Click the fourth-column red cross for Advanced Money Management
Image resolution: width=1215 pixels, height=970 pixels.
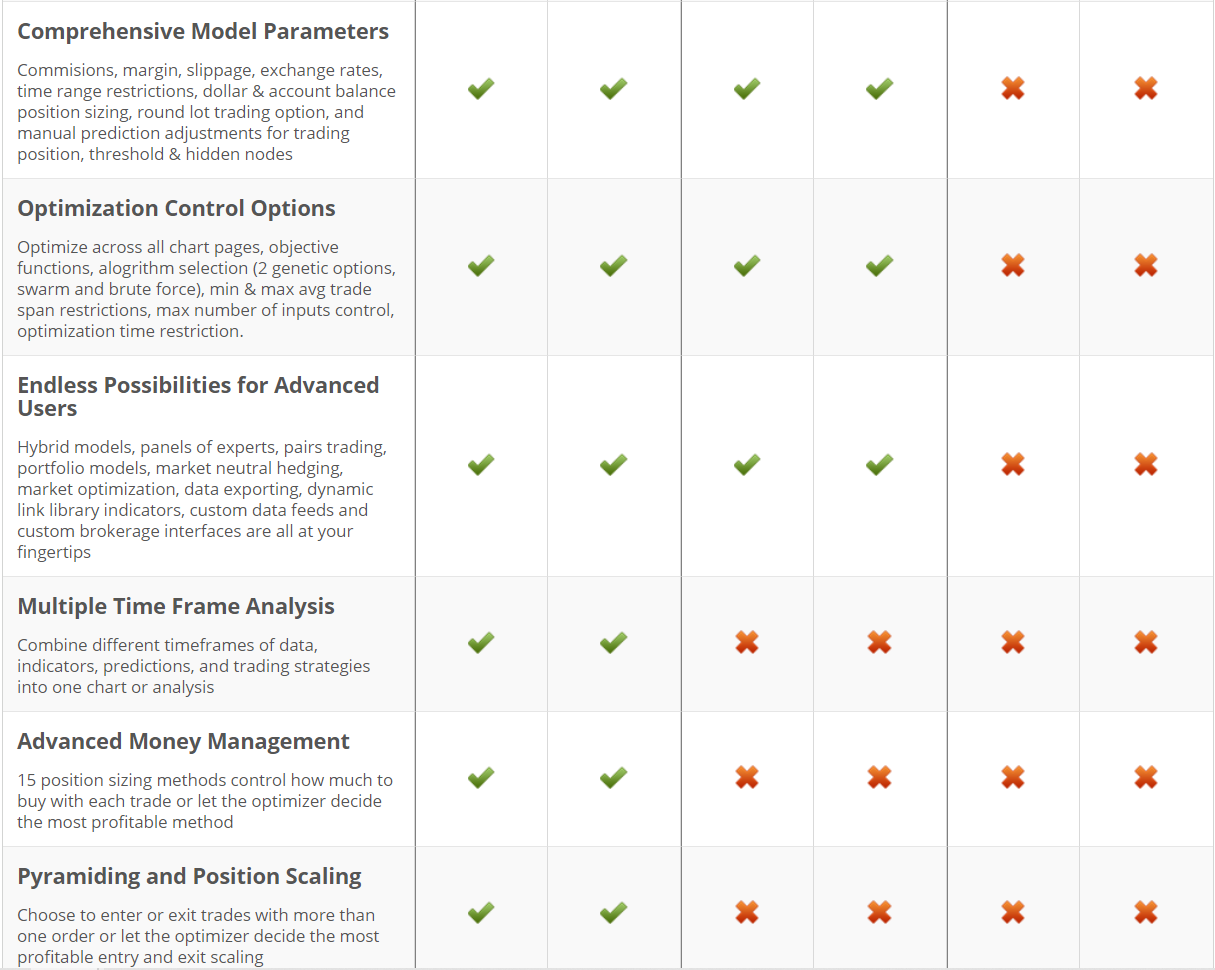point(879,777)
